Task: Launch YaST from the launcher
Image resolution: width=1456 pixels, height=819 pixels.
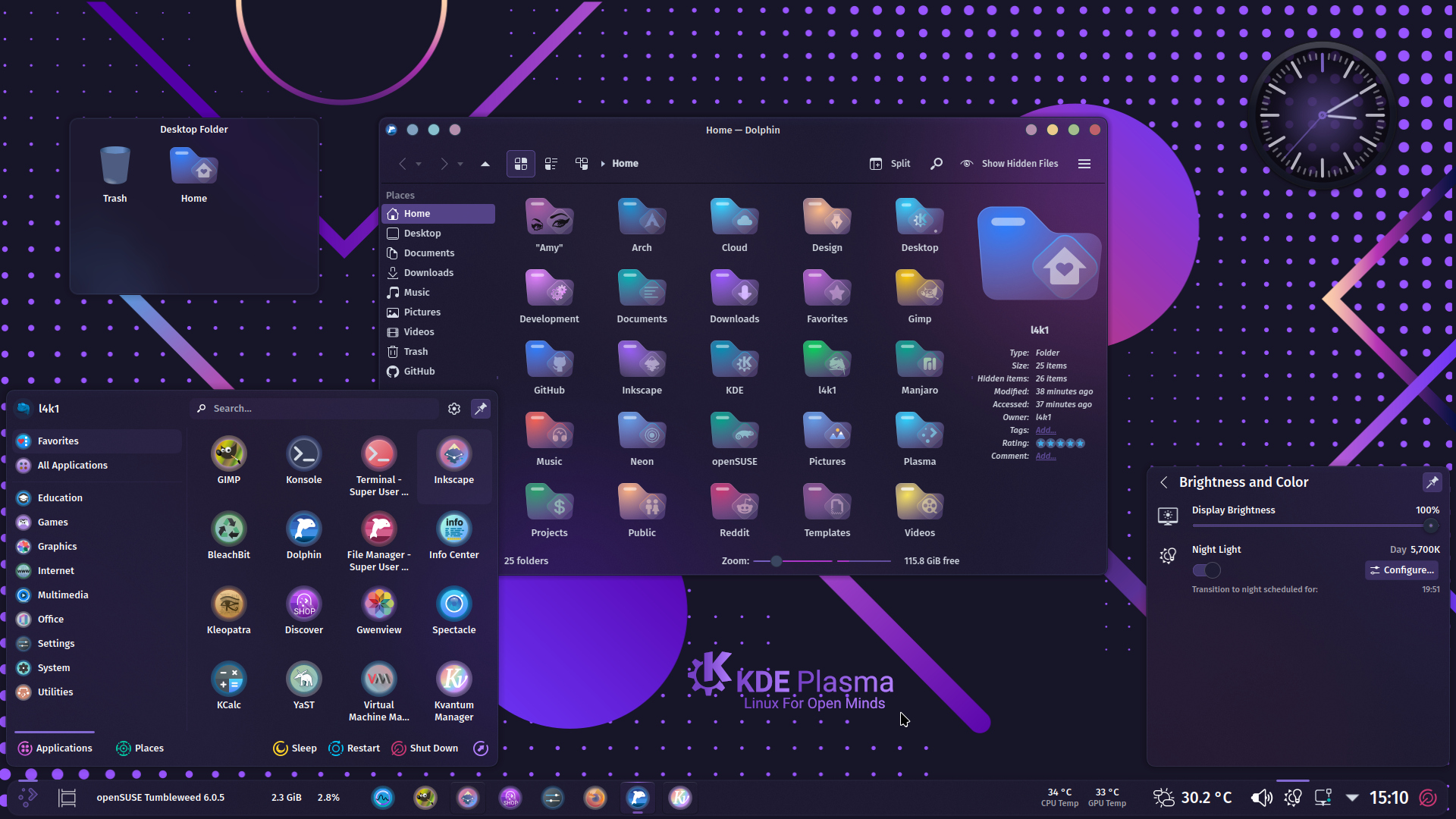Action: 303,686
